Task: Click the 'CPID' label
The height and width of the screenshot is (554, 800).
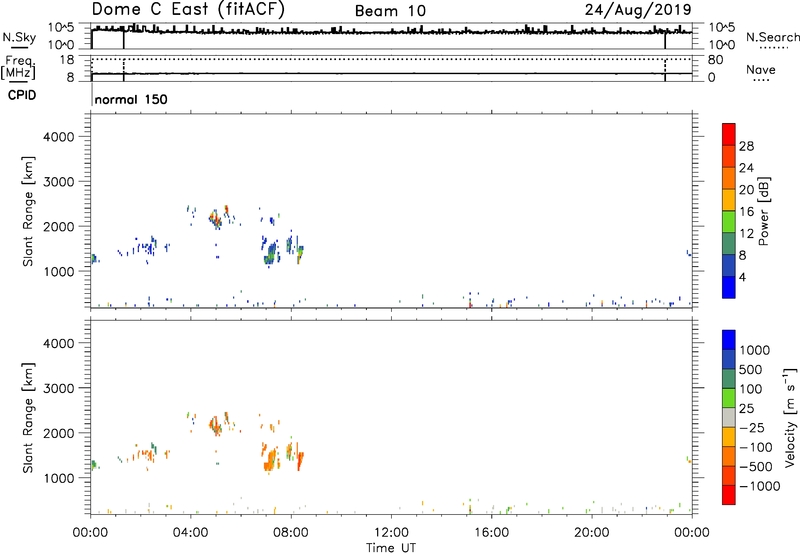Action: pyautogui.click(x=22, y=95)
